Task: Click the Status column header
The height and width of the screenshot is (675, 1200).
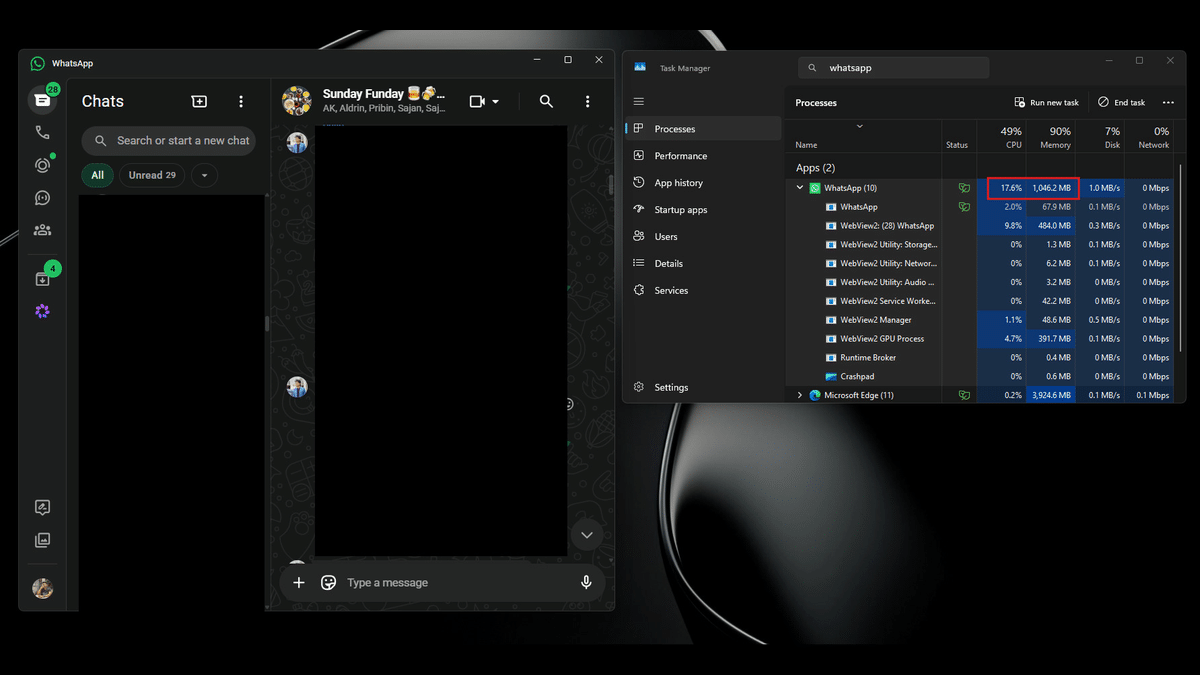Action: point(957,145)
